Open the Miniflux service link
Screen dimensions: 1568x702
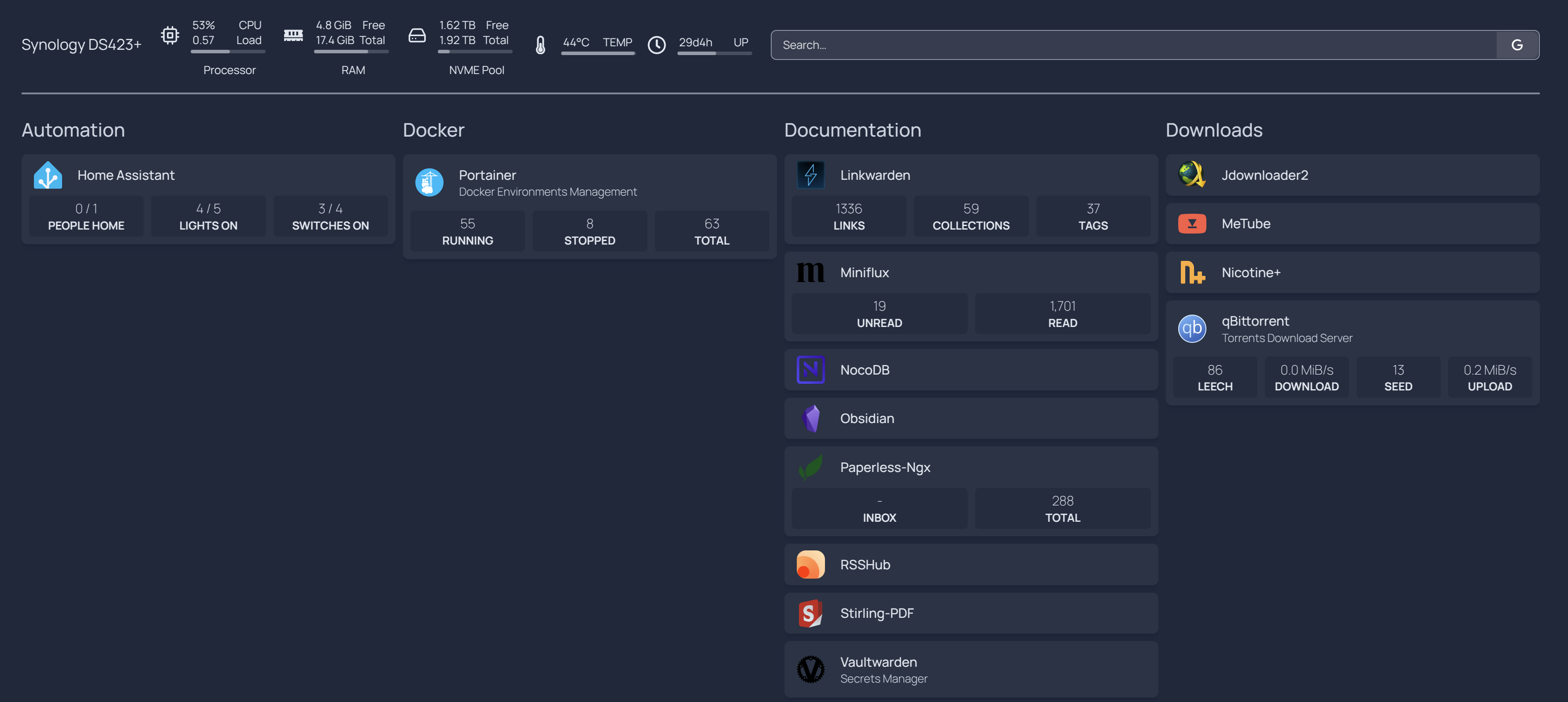click(x=864, y=273)
